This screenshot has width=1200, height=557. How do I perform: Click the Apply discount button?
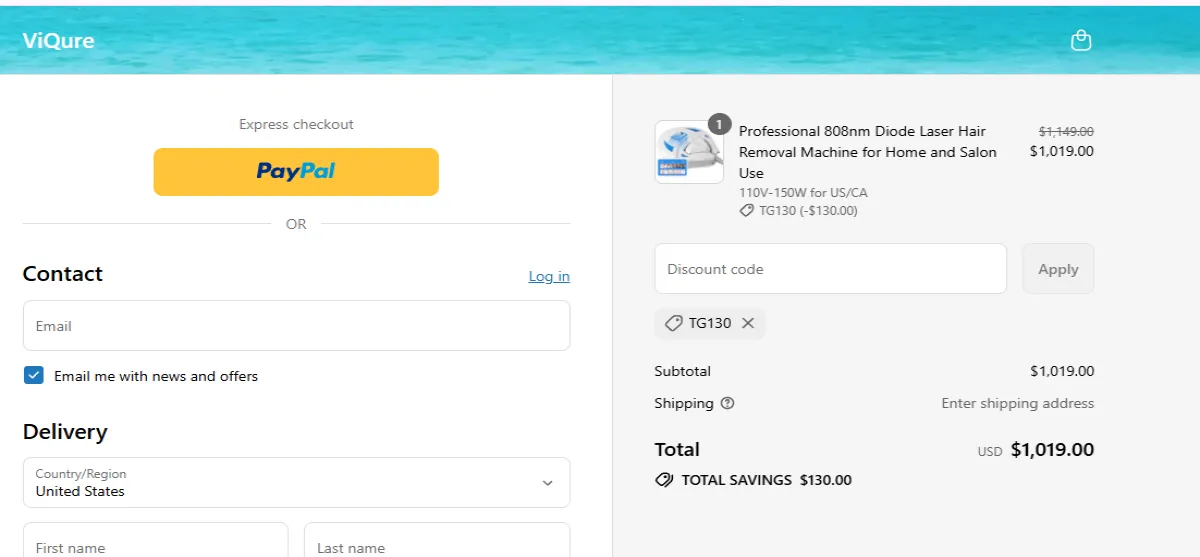1058,269
